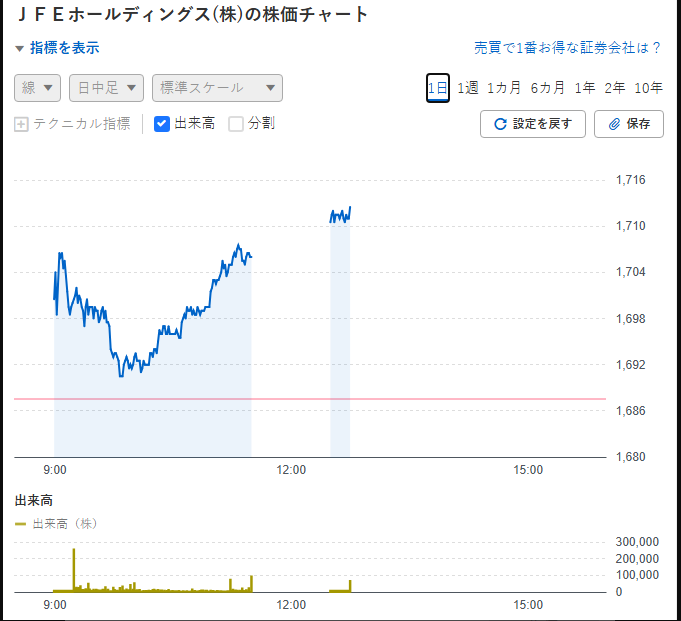Click the 保存 save button
681x621 pixels.
[629, 124]
